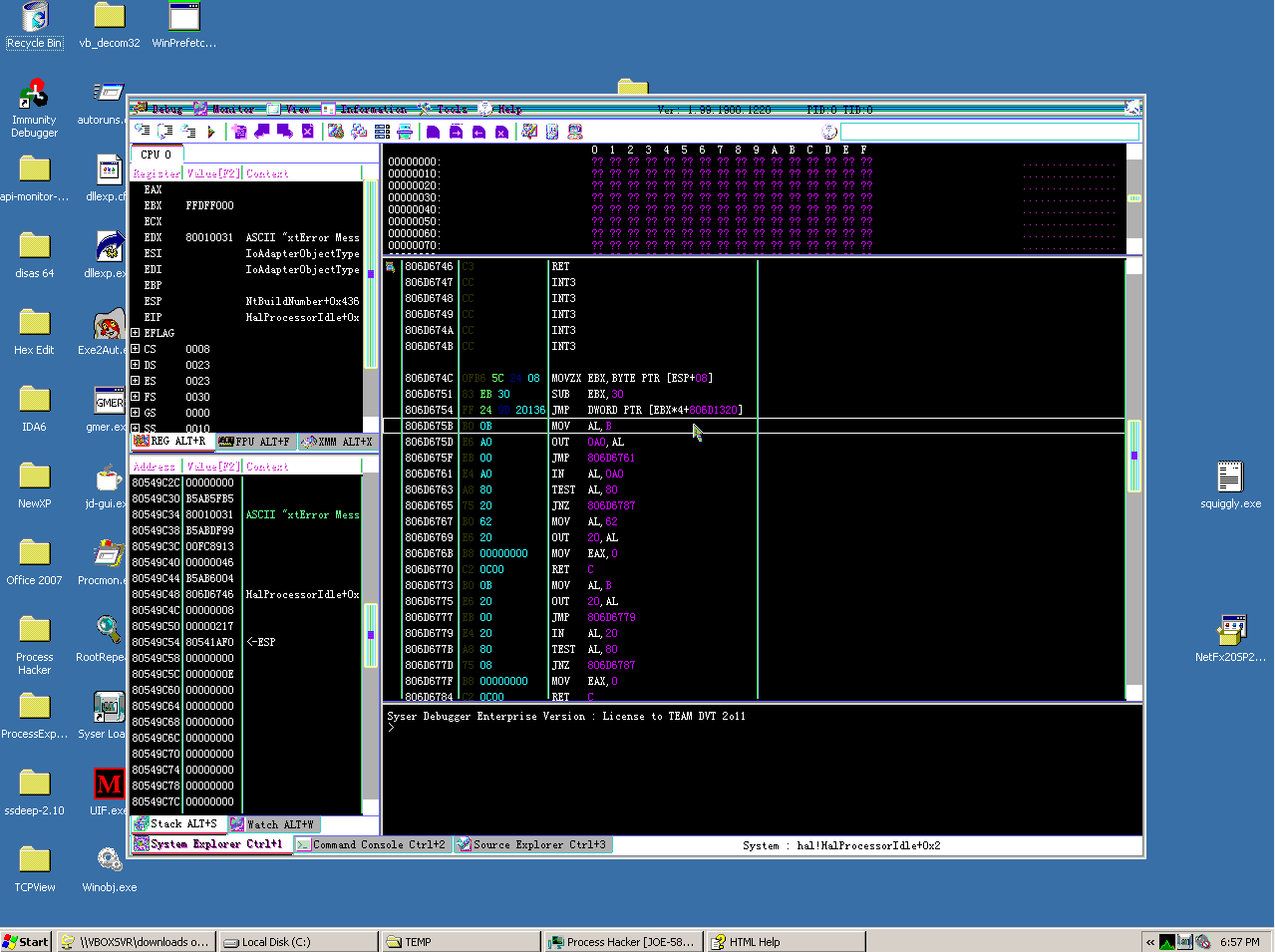The height and width of the screenshot is (952, 1275).
Task: Select the Office 2007 desktop folder
Action: pos(35,563)
